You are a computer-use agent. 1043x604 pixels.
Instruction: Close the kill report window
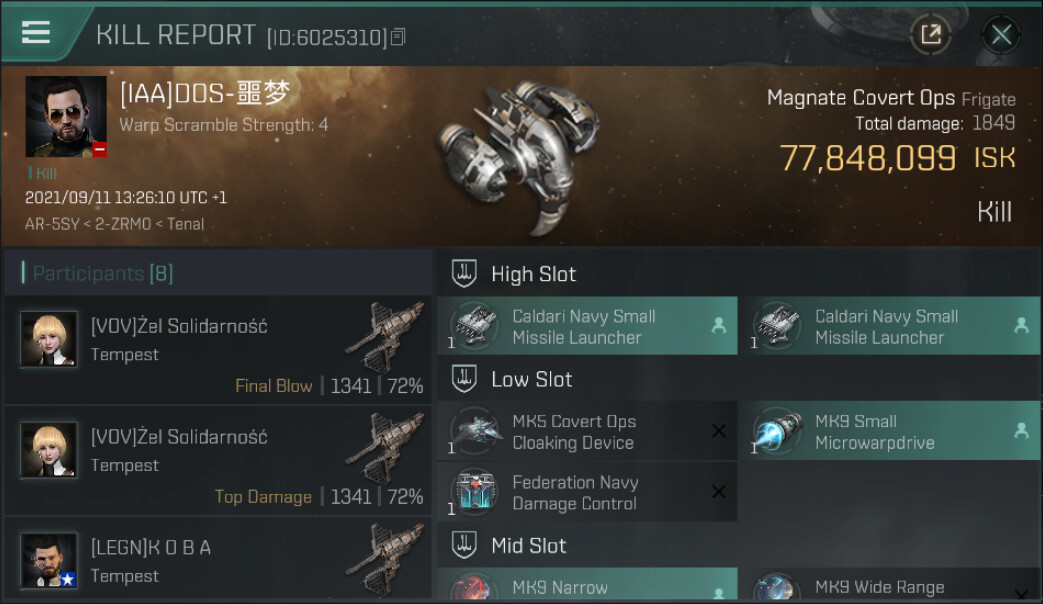[1000, 35]
